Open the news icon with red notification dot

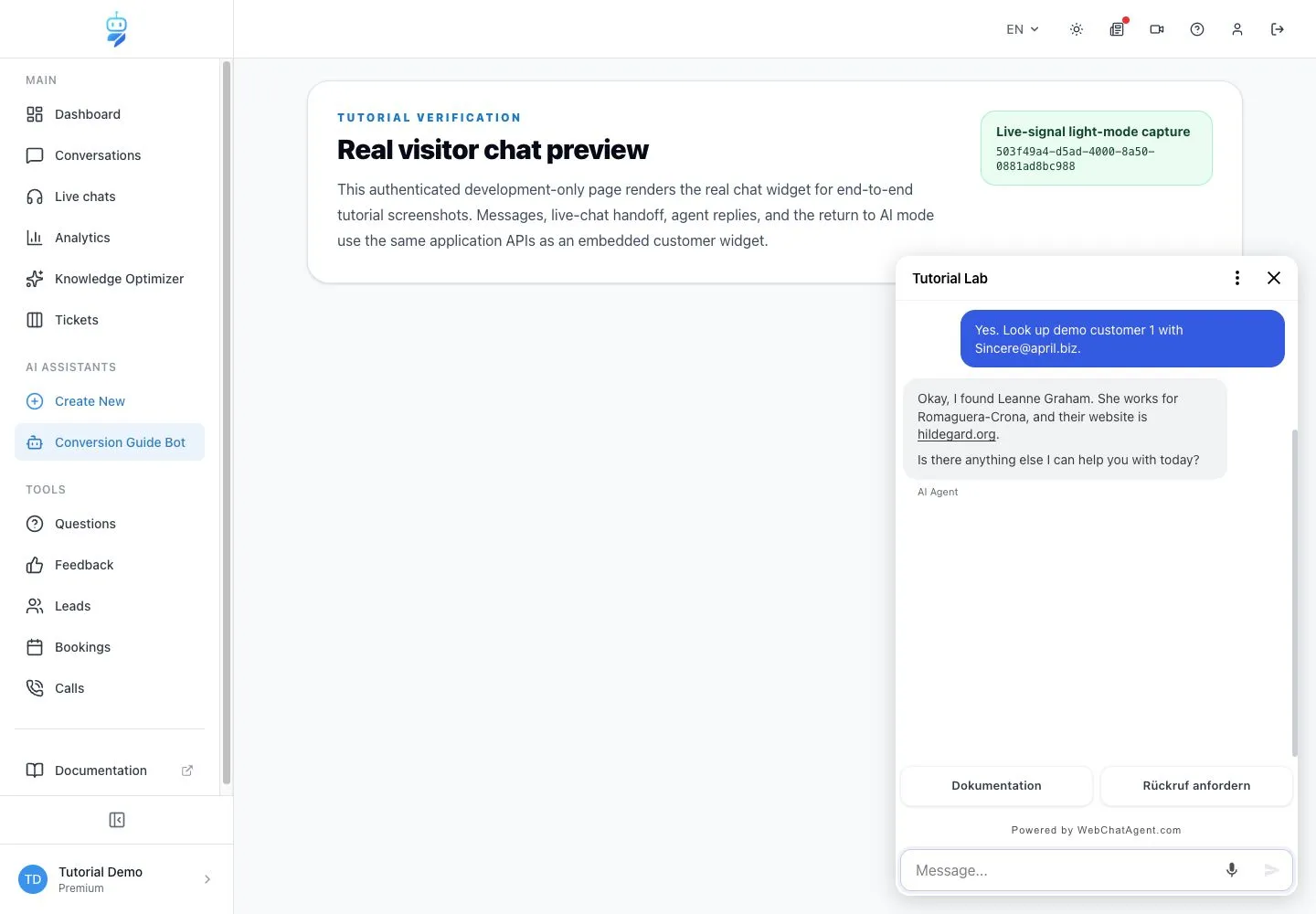pyautogui.click(x=1117, y=29)
